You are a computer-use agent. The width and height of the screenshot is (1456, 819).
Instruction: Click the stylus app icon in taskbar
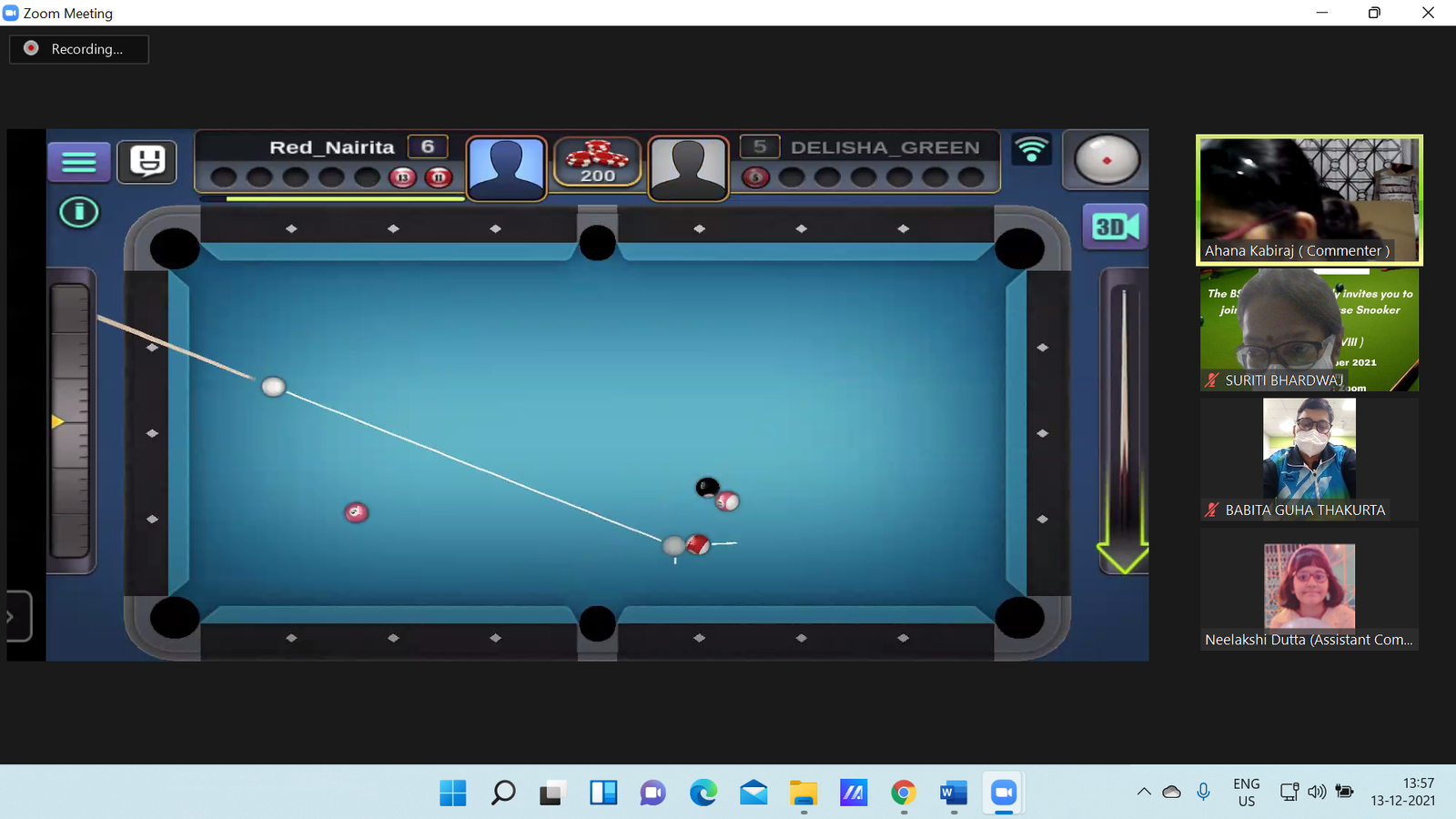(x=853, y=794)
